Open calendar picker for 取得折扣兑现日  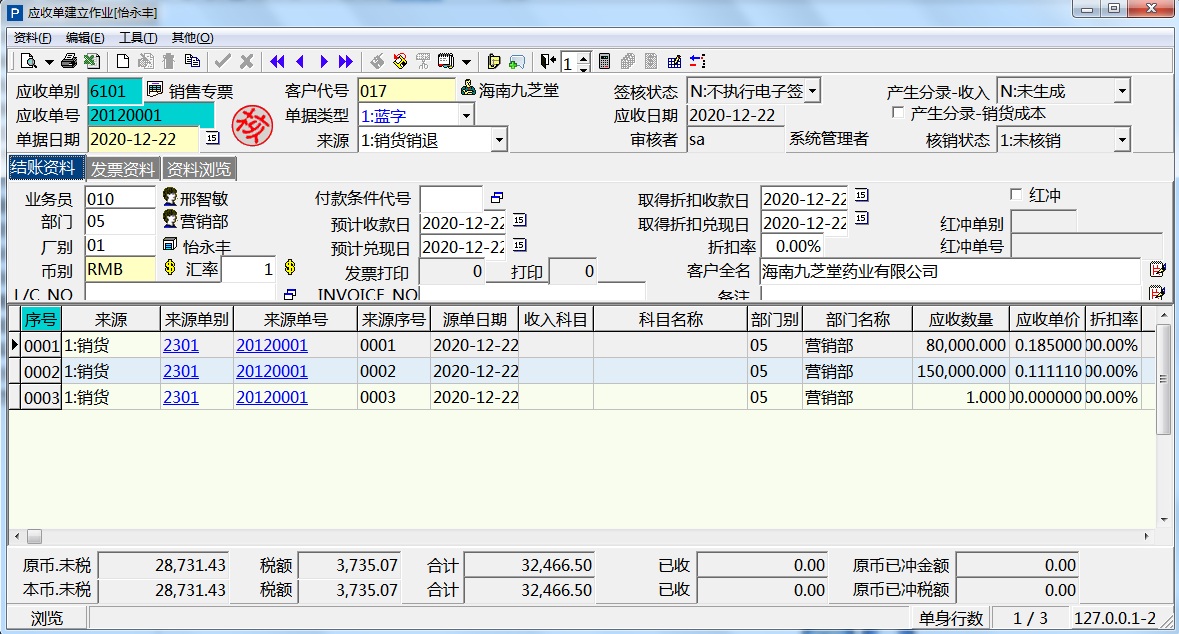click(862, 218)
